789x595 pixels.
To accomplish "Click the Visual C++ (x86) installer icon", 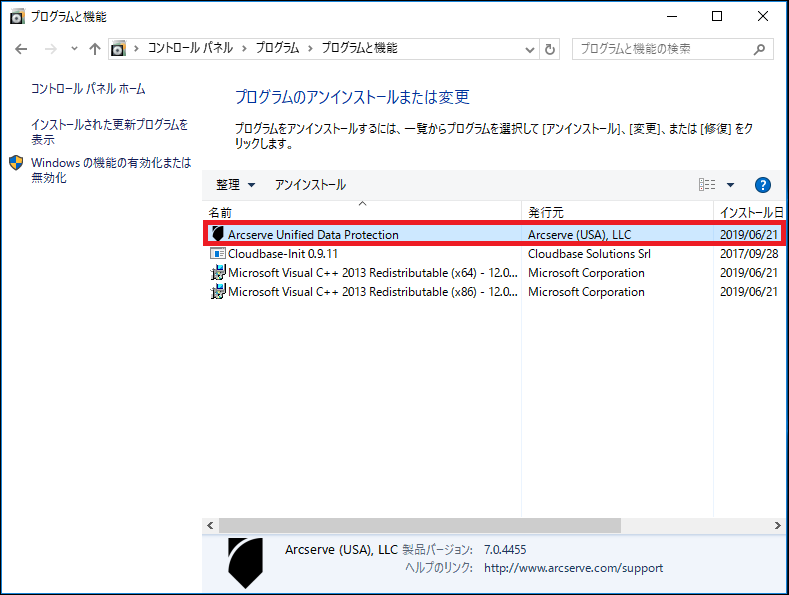I will click(x=217, y=291).
